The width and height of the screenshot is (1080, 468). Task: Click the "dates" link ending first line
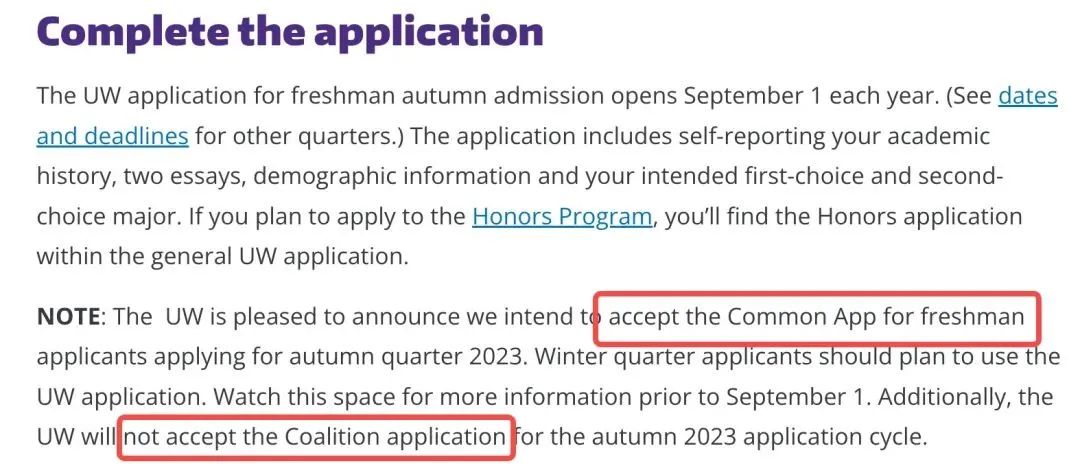click(x=1028, y=96)
